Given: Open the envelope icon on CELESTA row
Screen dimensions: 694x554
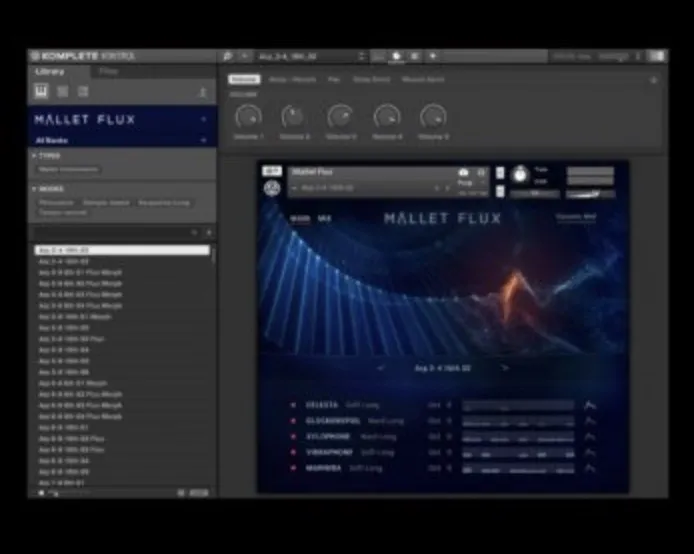Looking at the screenshot, I should [590, 405].
